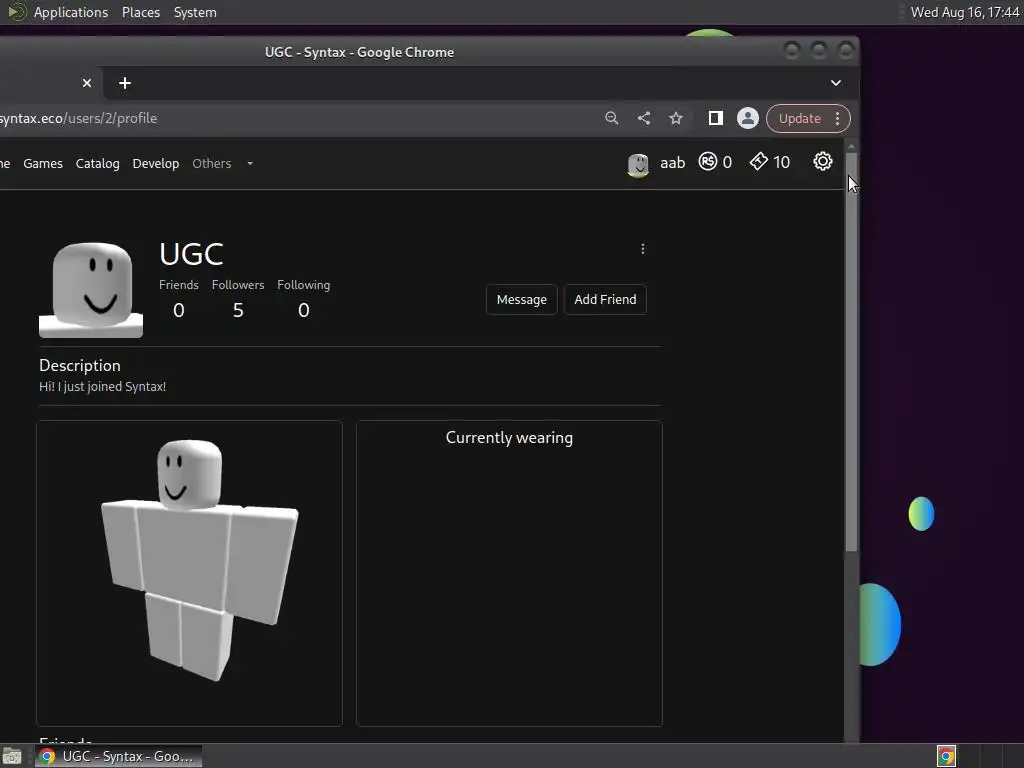Image resolution: width=1024 pixels, height=768 pixels.
Task: Click the Friends count label
Action: coord(178,285)
